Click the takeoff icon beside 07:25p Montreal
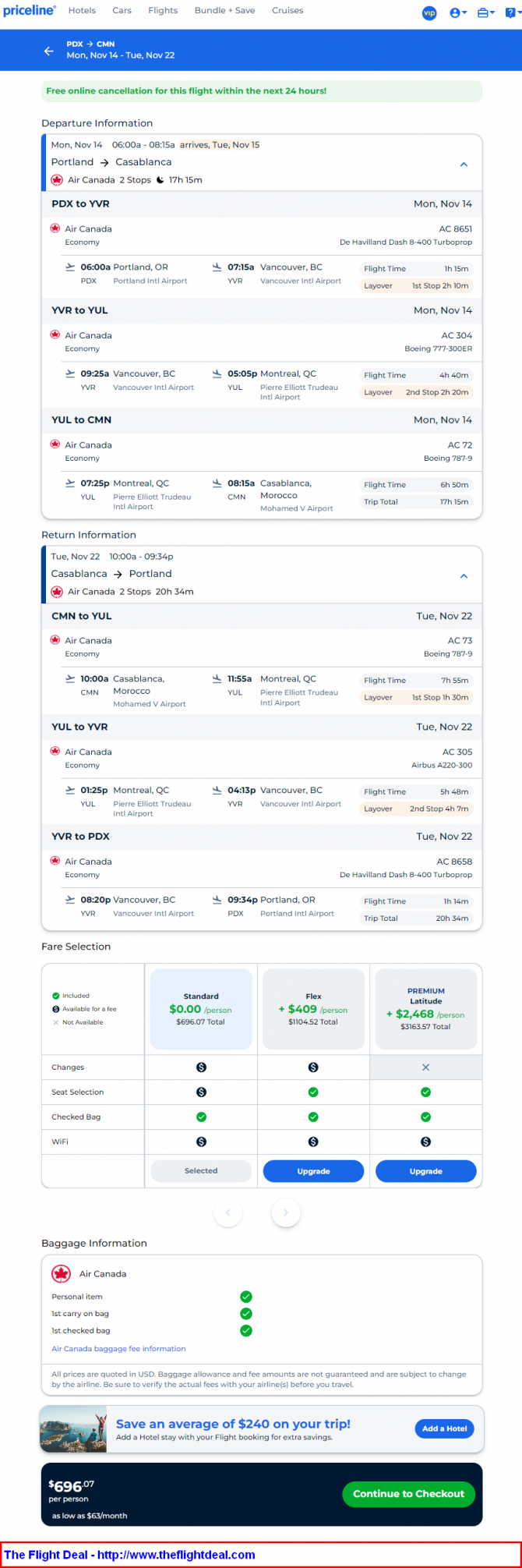Image resolution: width=522 pixels, height=1568 pixels. point(71,483)
